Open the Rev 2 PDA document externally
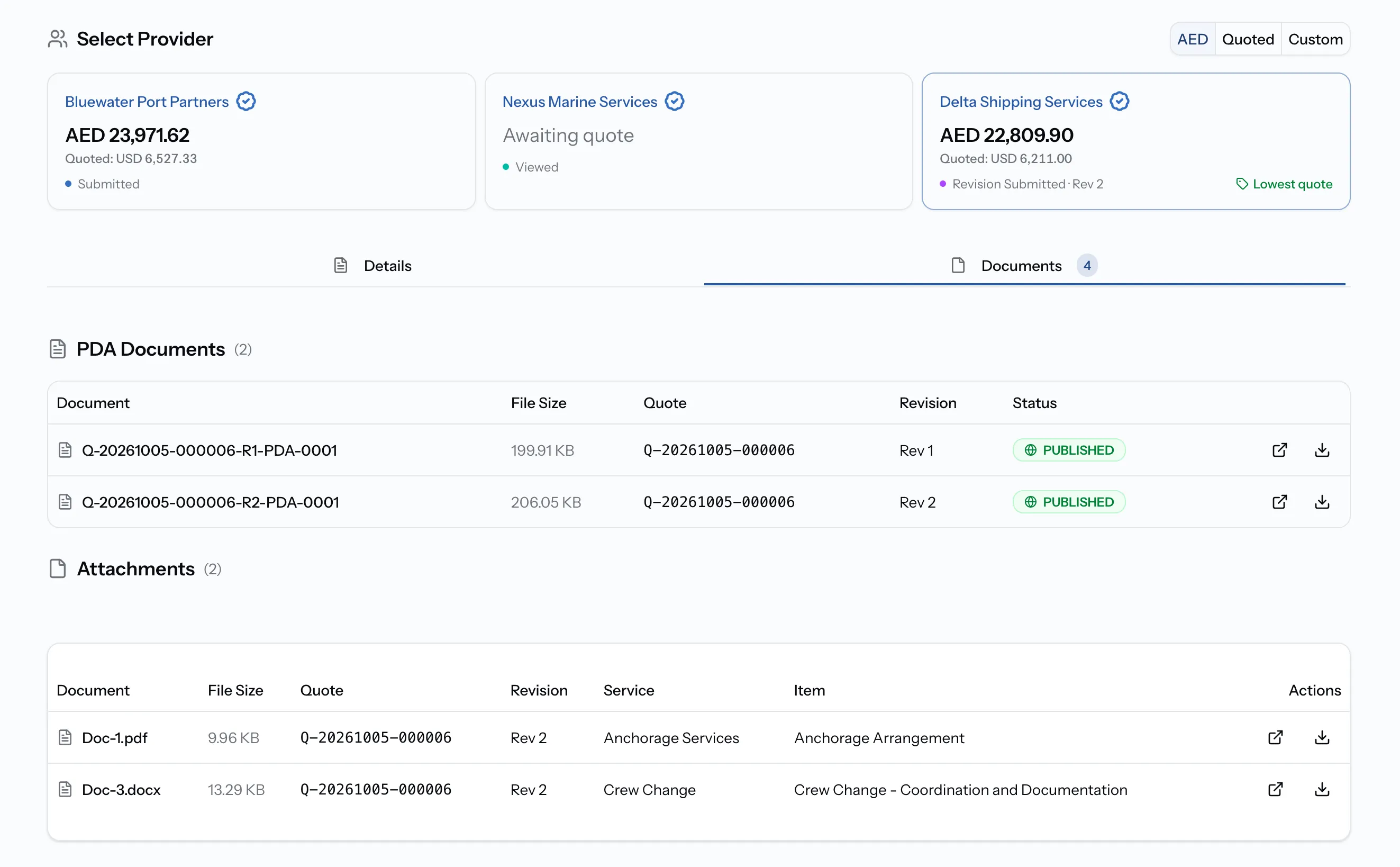Viewport: 1400px width, 867px height. tap(1280, 502)
